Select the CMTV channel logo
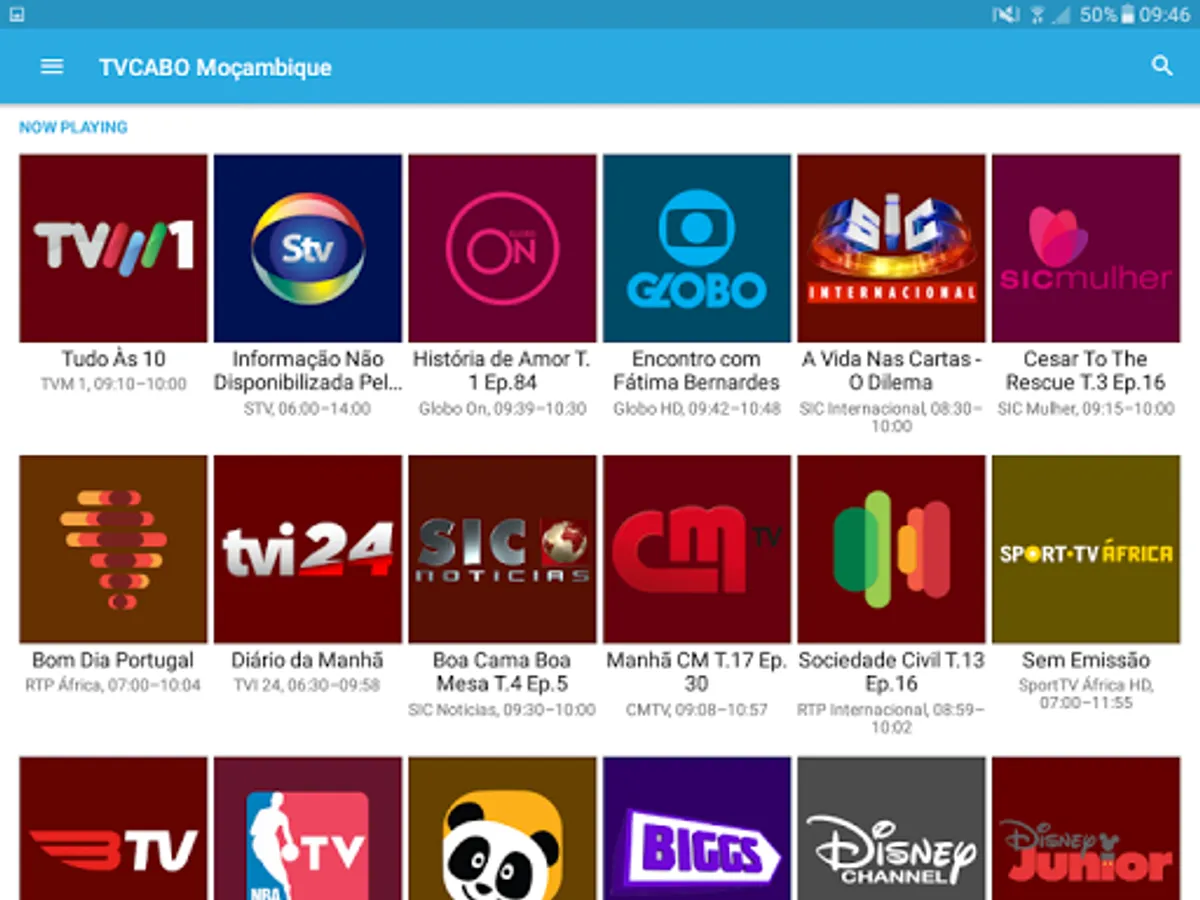1200x900 pixels. tap(696, 549)
